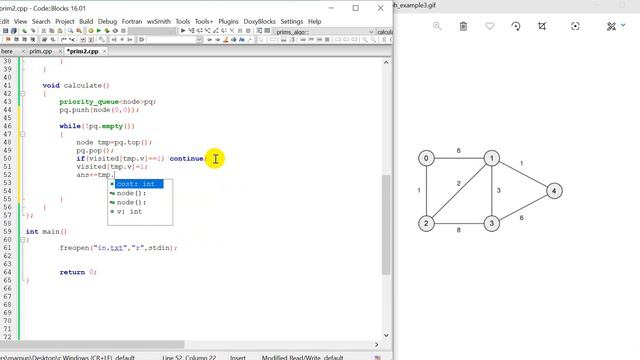Click the Build and run icon
Image resolution: width=640 pixels, height=360 pixels.
tap(107, 31)
